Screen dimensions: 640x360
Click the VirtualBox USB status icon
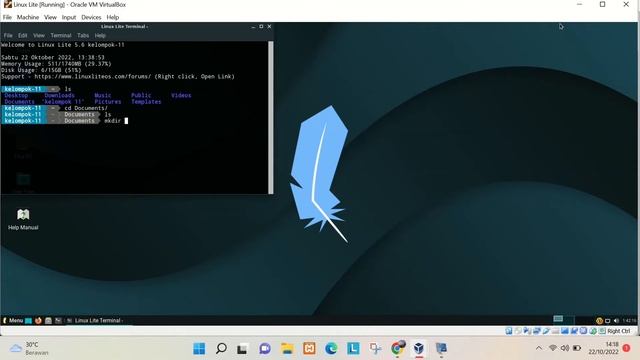pos(546,331)
